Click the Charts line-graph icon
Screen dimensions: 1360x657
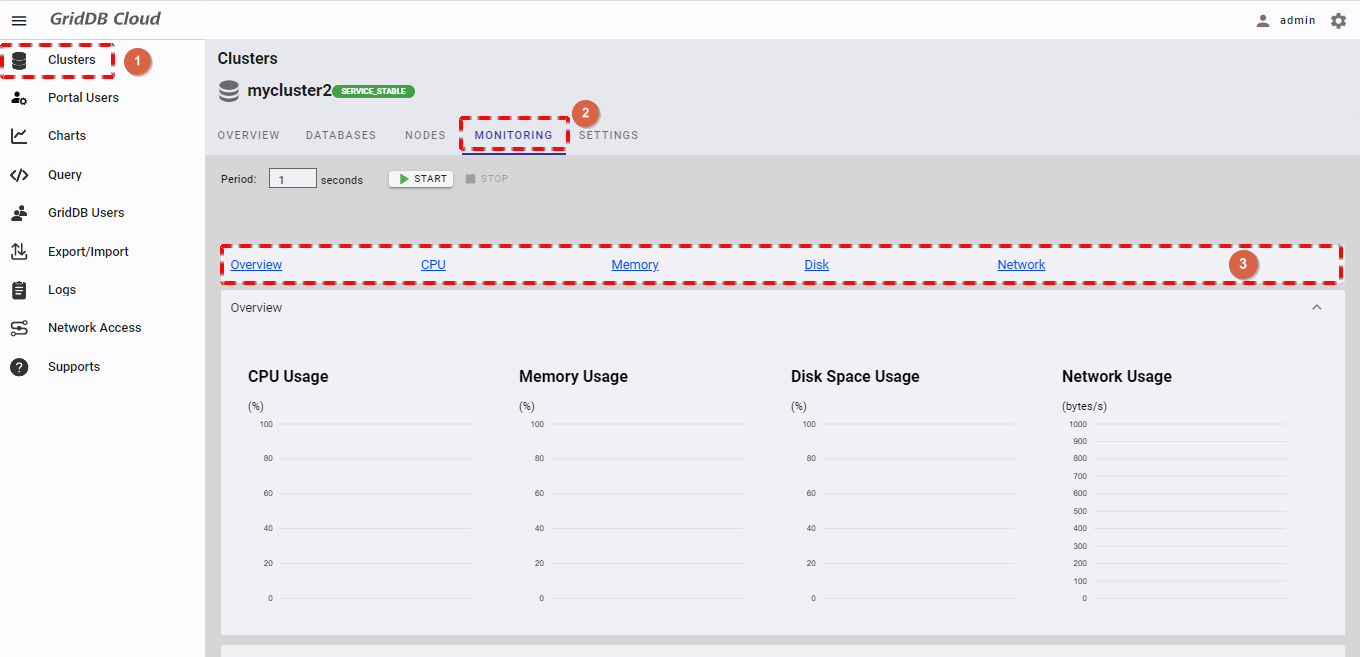point(19,136)
